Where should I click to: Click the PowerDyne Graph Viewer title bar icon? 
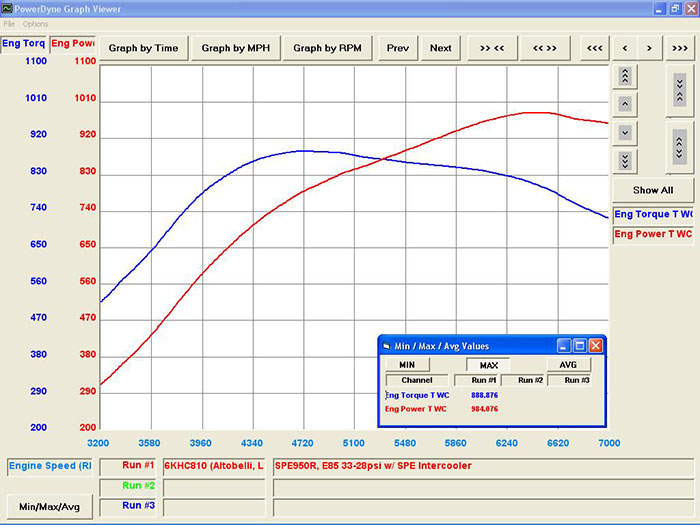6,8
